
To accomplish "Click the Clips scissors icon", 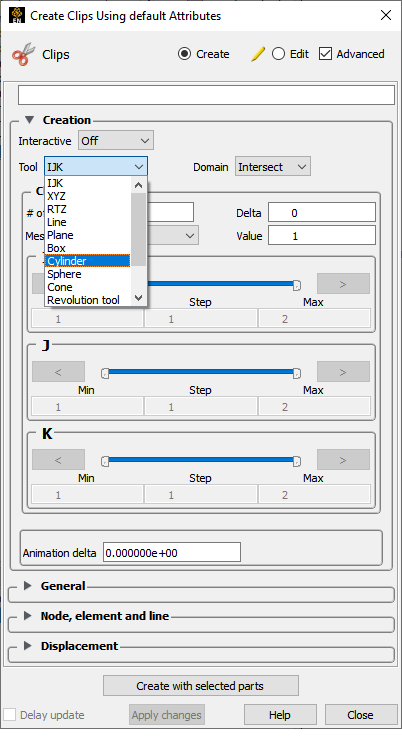I will coord(24,54).
